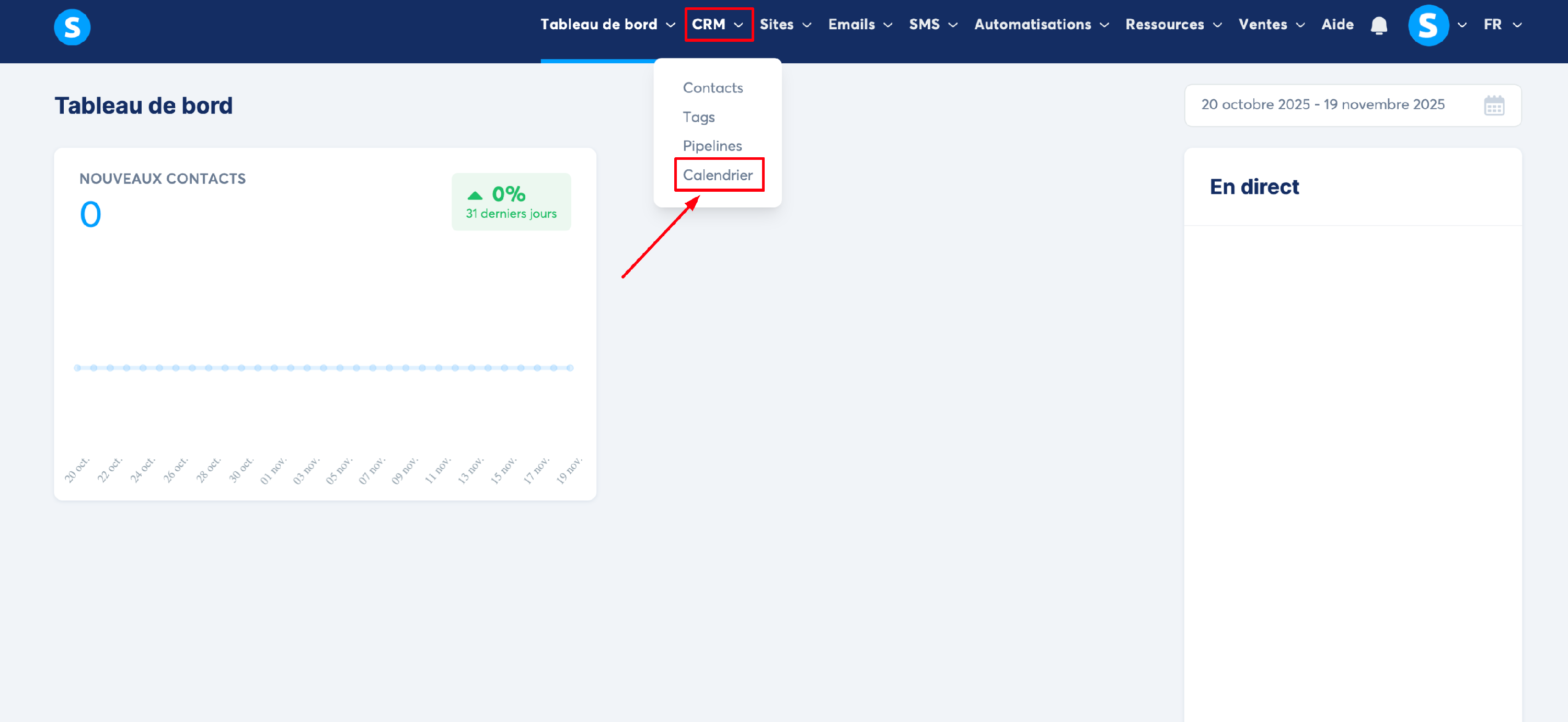Open the Ventes dropdown

click(x=1271, y=25)
